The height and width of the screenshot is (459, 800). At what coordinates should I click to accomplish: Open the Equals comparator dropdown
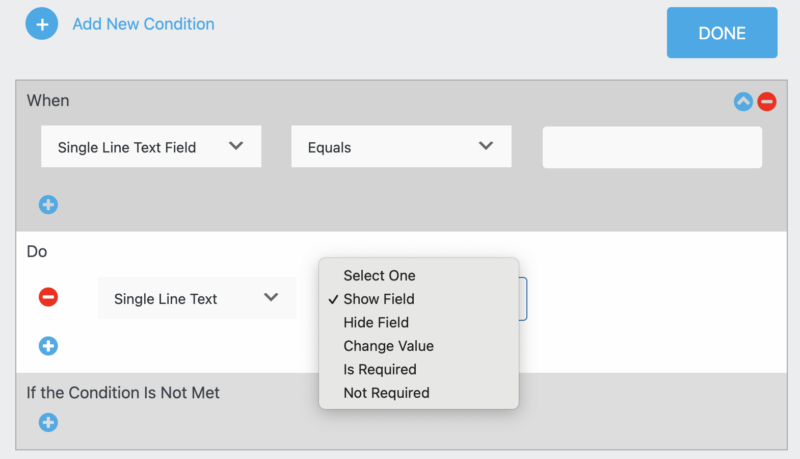point(401,147)
